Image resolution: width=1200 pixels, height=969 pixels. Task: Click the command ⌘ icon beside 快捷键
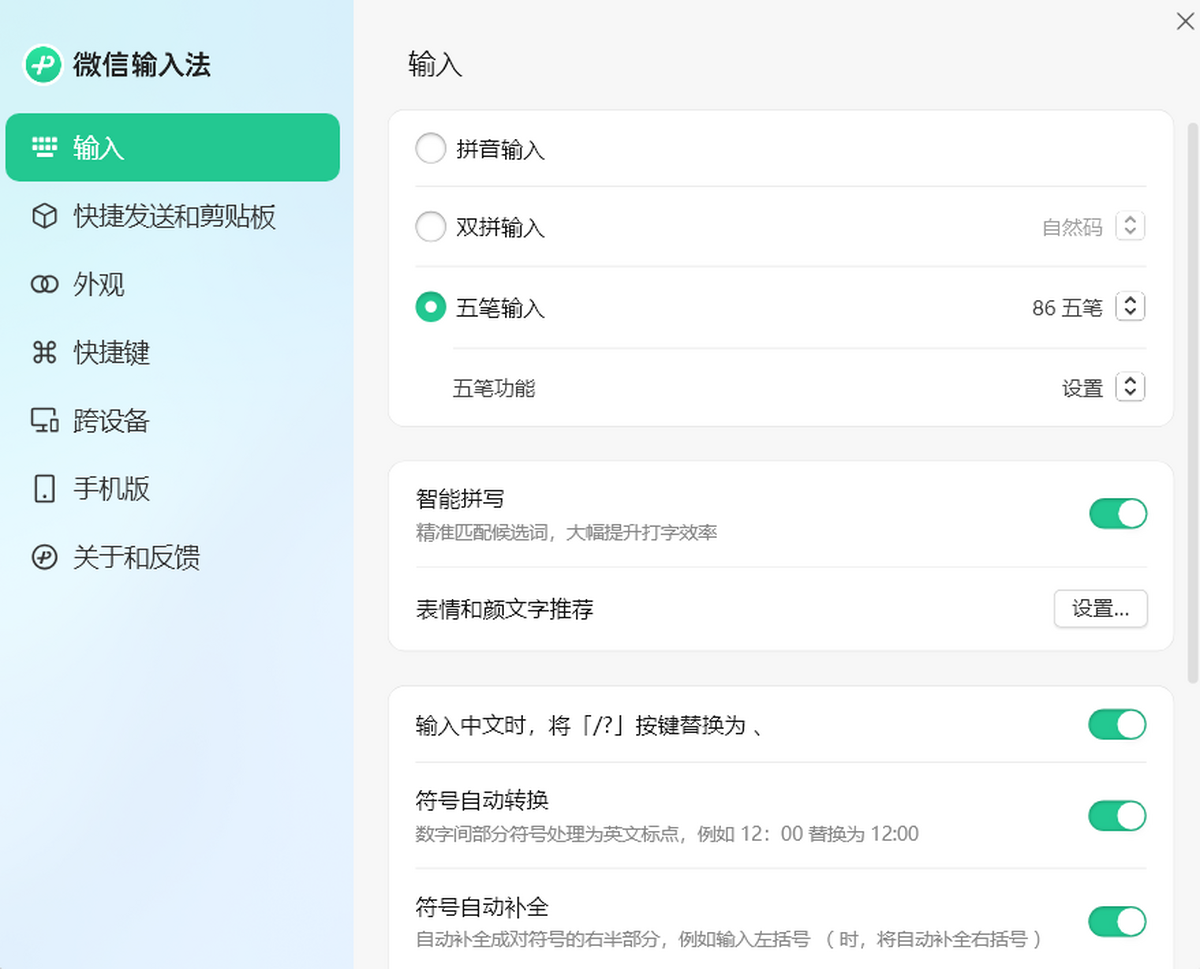tap(44, 352)
